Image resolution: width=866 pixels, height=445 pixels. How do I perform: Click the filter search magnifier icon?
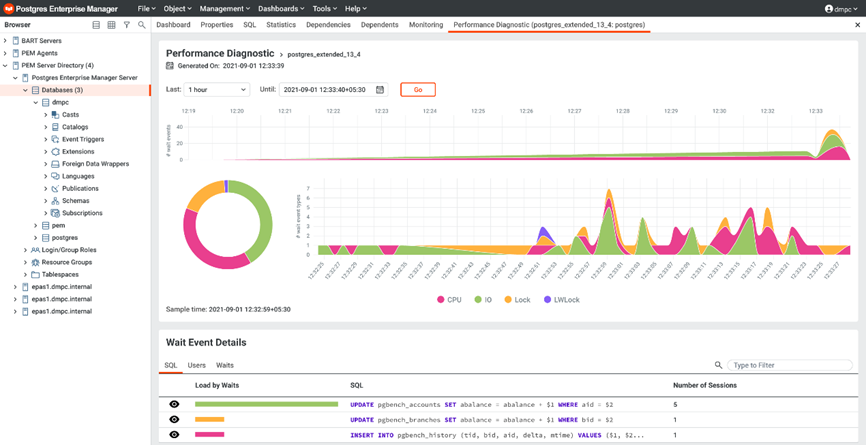point(718,365)
